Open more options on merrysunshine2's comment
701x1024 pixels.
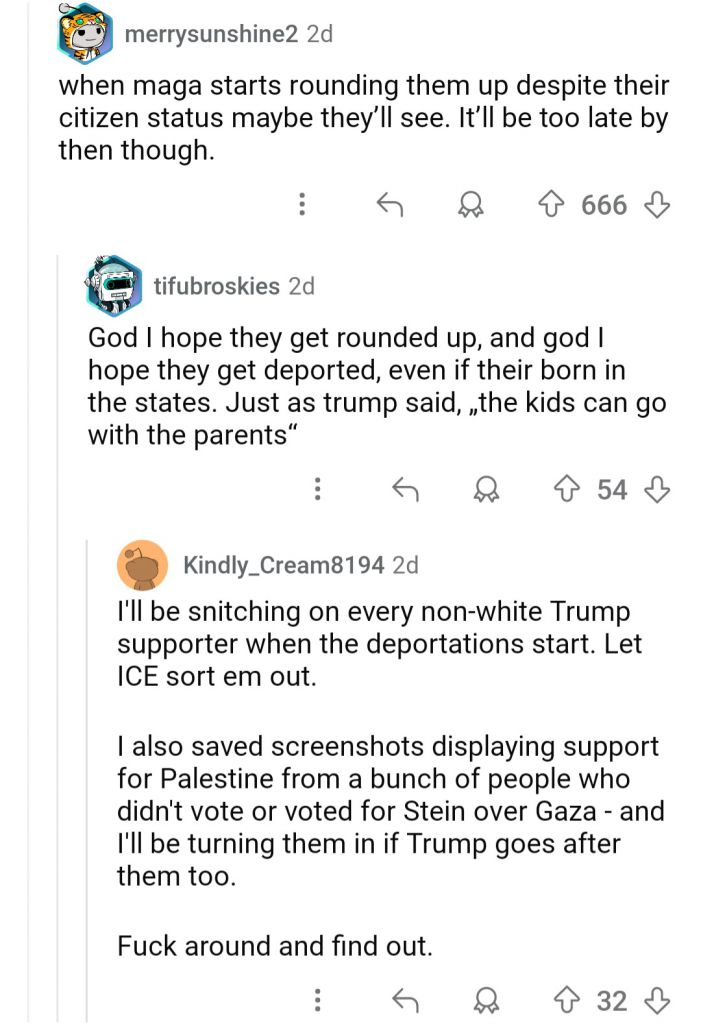click(302, 205)
